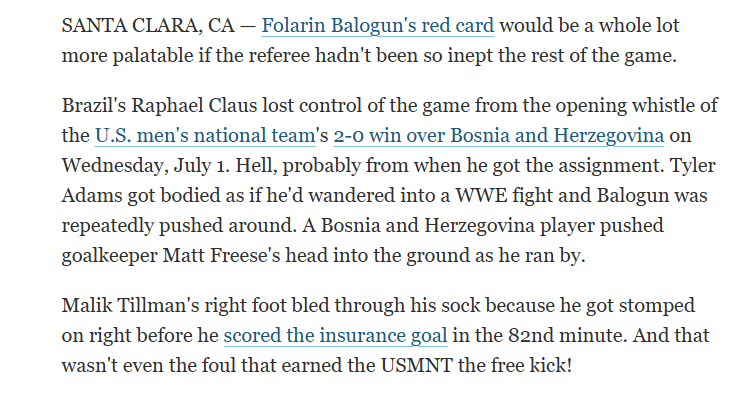744x395 pixels.
Task: Open the U.S. men's national team link
Action: [x=205, y=136]
